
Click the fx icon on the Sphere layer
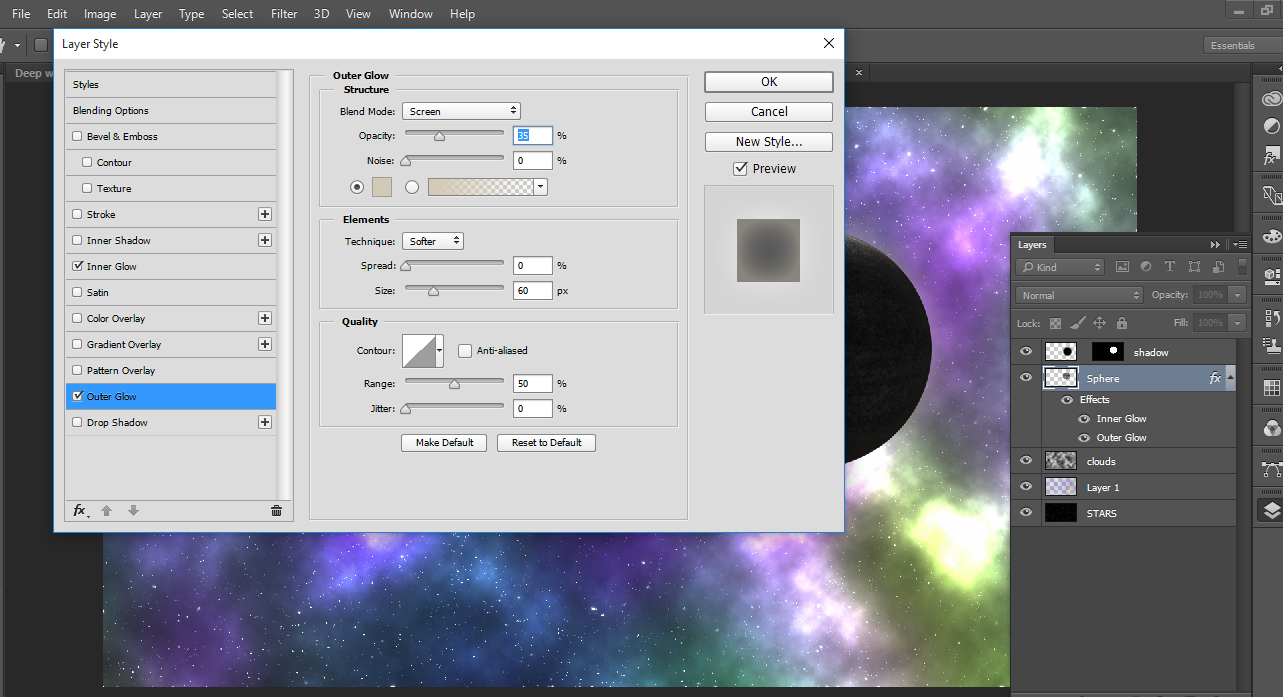pos(1215,378)
